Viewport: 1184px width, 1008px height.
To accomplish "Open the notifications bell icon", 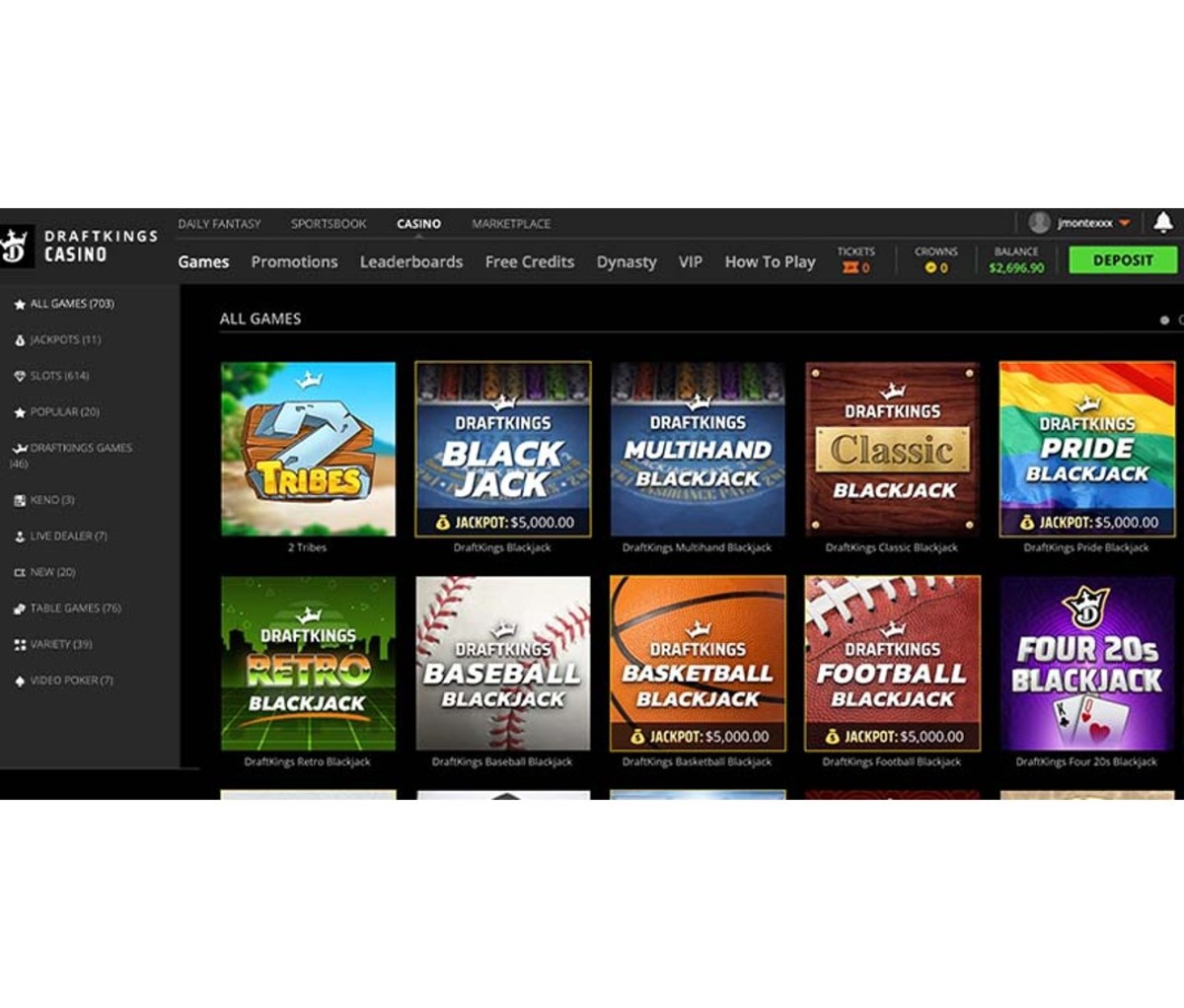I will [x=1164, y=223].
